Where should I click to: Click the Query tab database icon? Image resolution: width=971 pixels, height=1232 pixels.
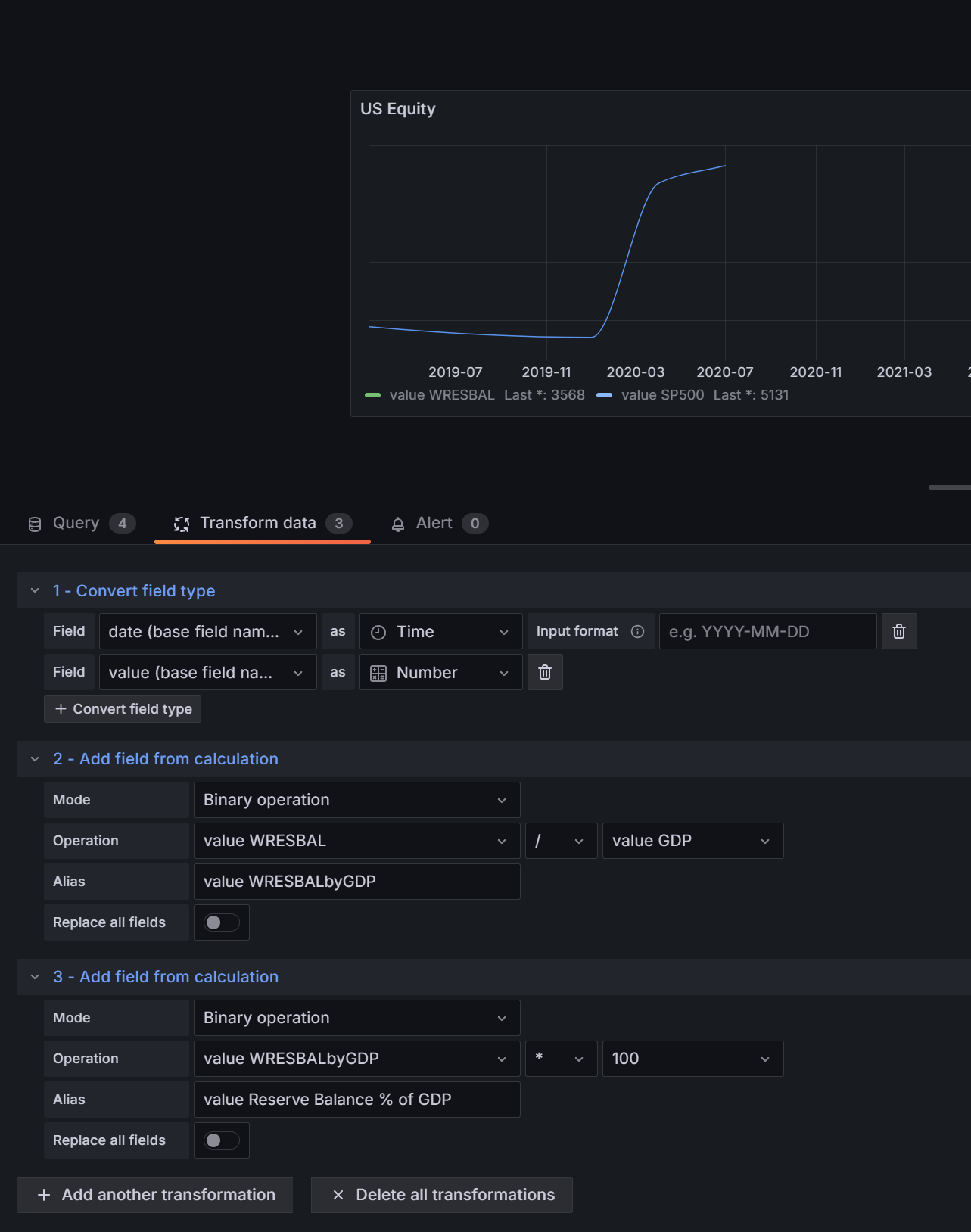tap(35, 524)
